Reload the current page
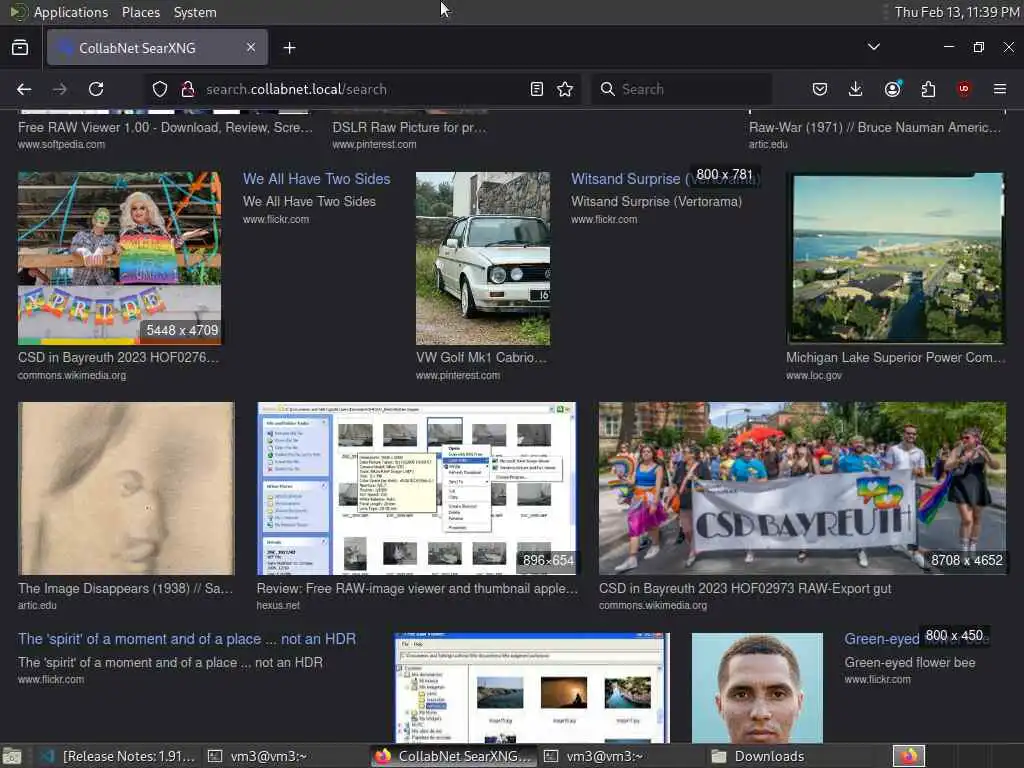1024x768 pixels. coord(96,89)
